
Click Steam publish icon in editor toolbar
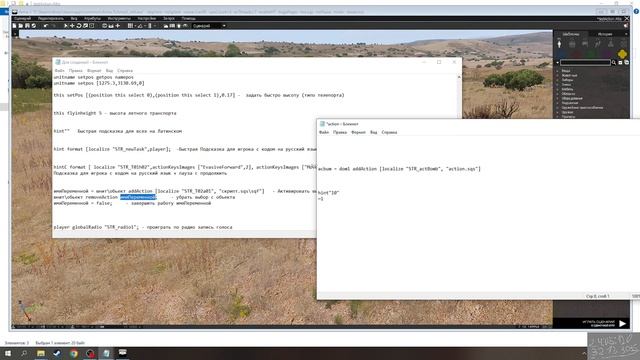coord(33,26)
